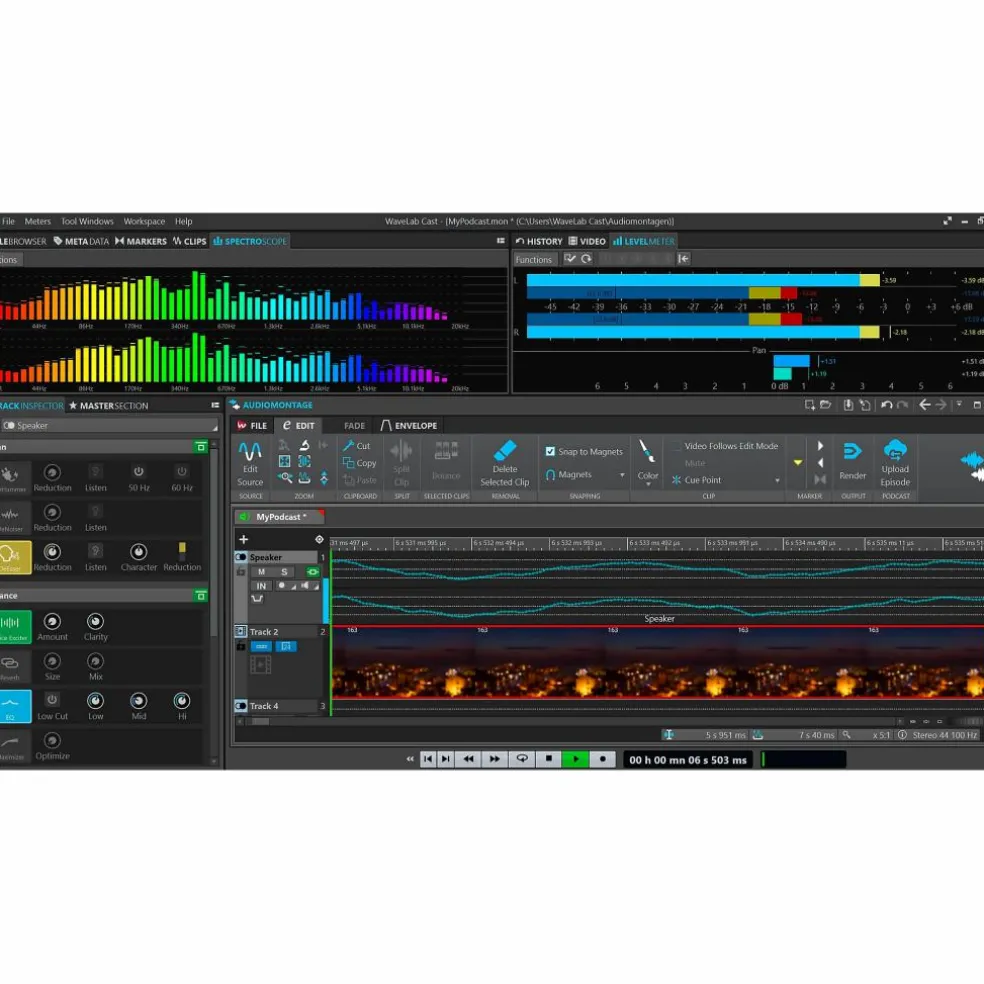Click the ducking icon on Speaker track
The width and height of the screenshot is (984, 984).
point(257,599)
